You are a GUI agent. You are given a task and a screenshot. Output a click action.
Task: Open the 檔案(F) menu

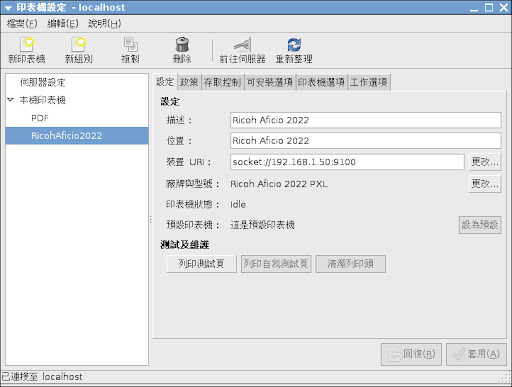click(x=22, y=24)
